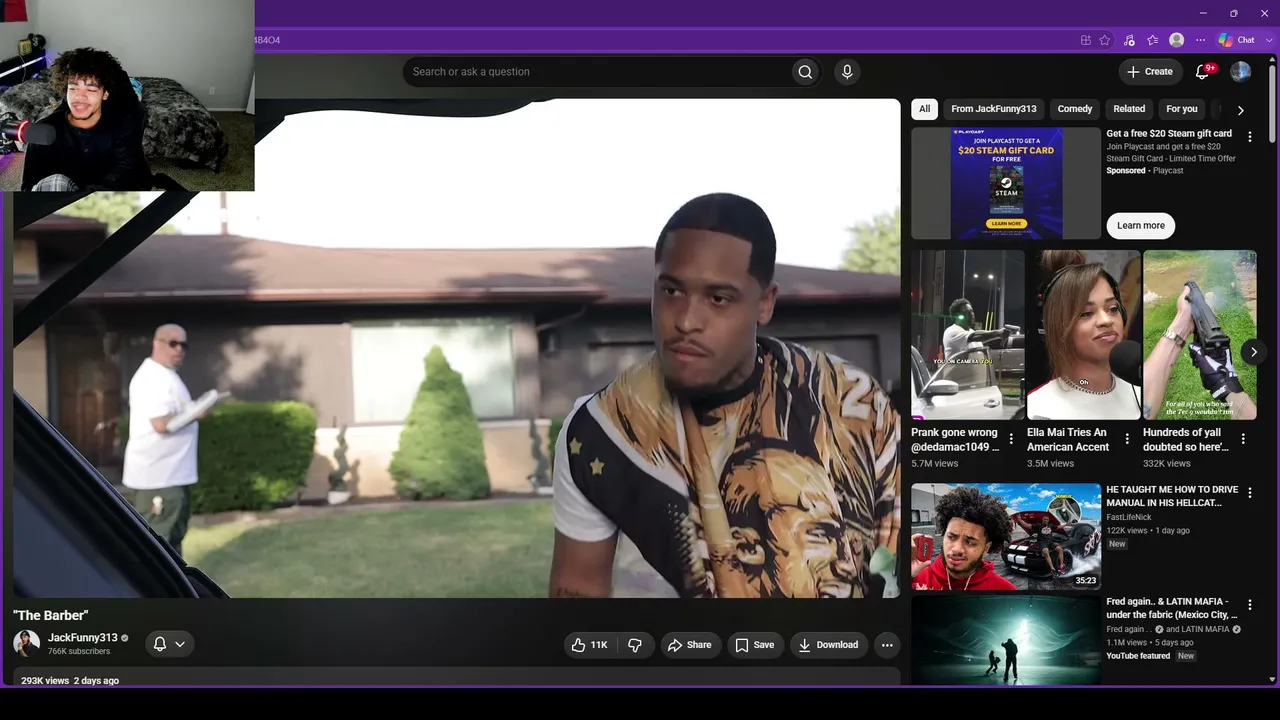Dislike the video using thumbs down

click(635, 645)
